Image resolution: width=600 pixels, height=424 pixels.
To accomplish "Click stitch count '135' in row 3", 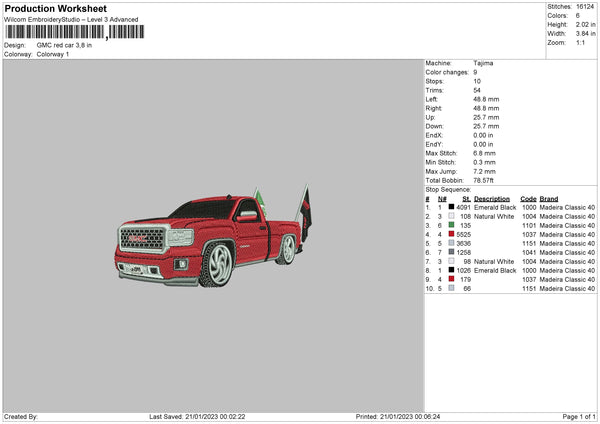I will (x=466, y=225).
